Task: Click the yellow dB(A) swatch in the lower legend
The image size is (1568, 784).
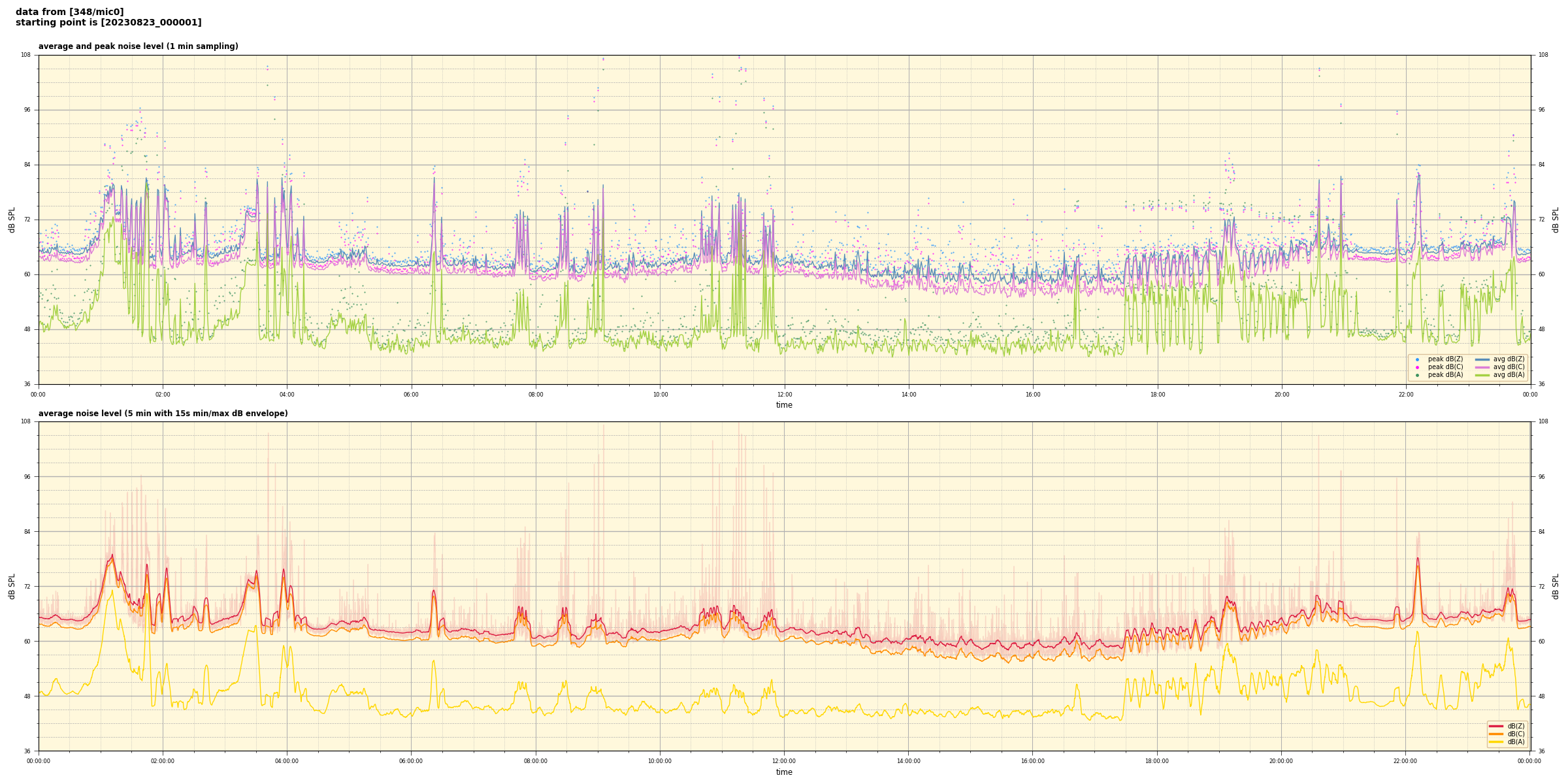Action: click(1495, 742)
